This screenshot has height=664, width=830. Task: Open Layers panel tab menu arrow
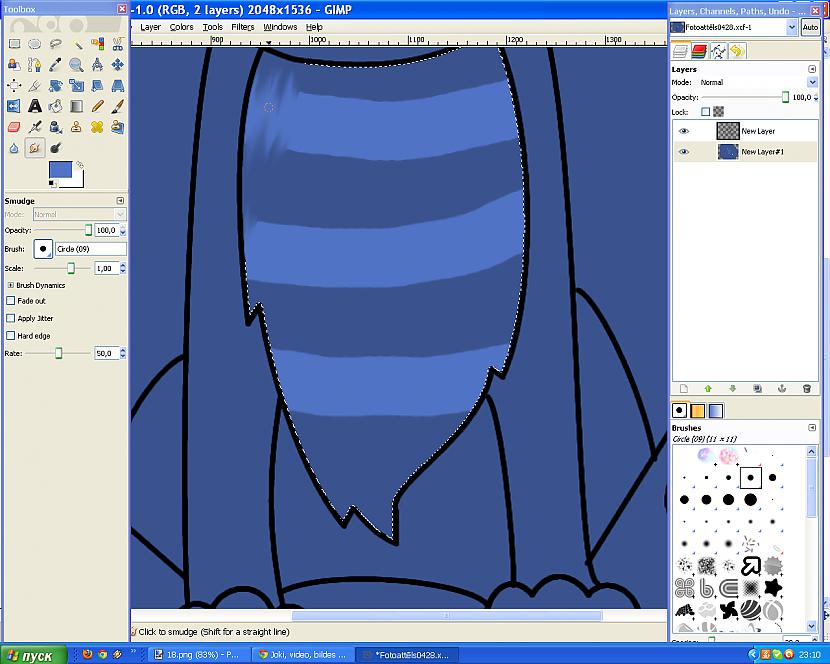(812, 69)
